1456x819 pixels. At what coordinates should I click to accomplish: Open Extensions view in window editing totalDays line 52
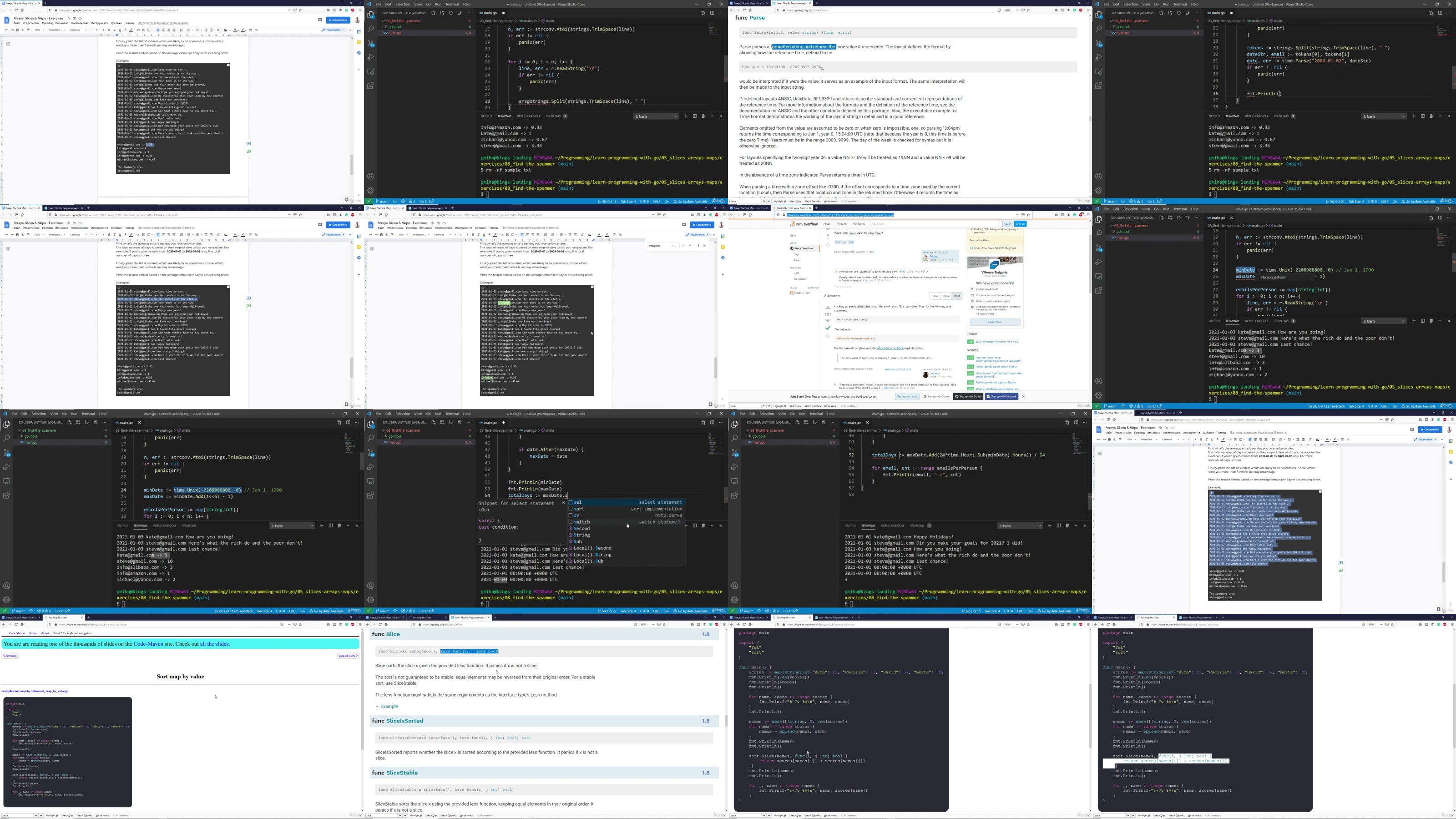coord(735,495)
